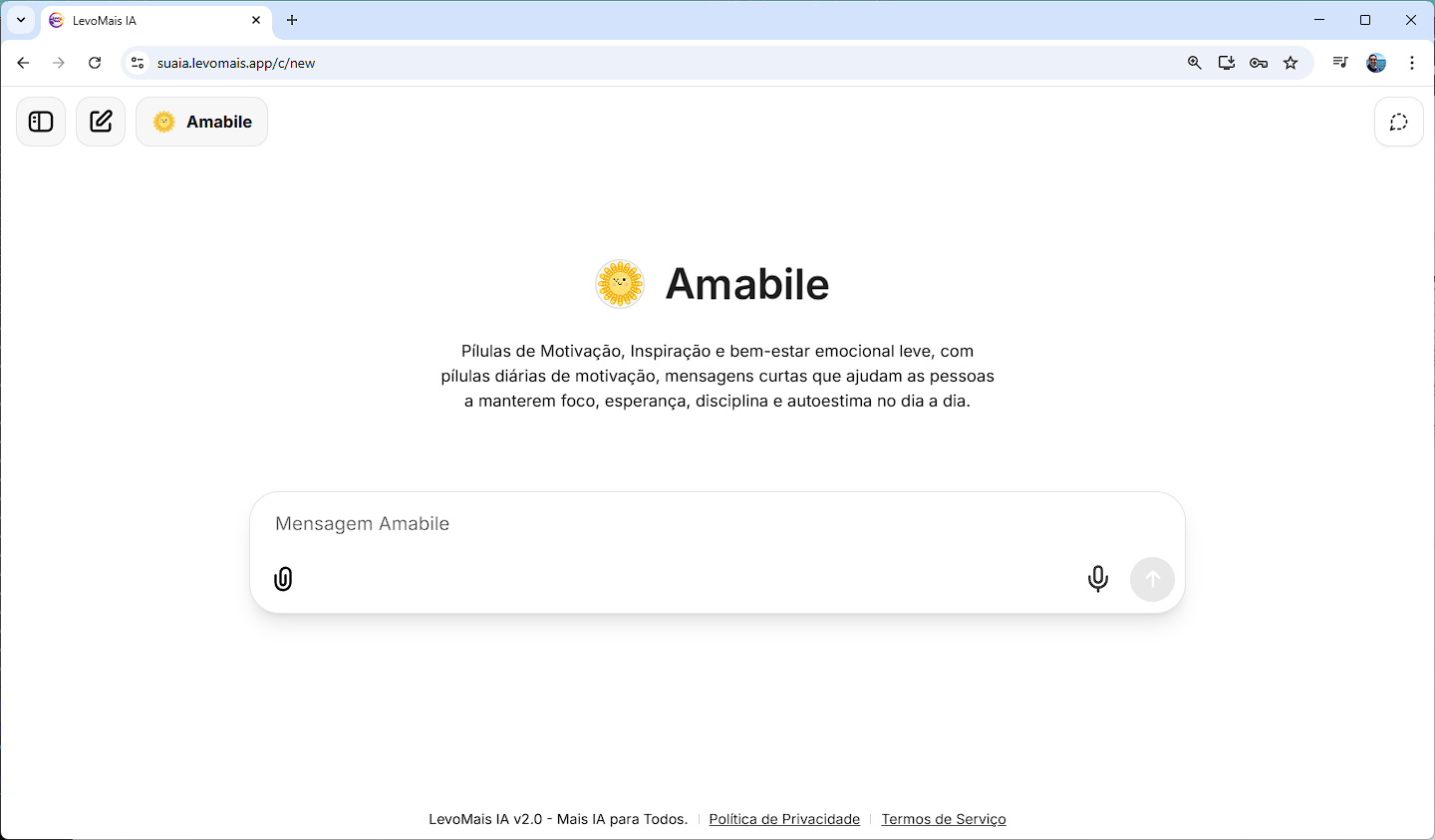Attach a file with paperclip icon
This screenshot has height=840, width=1435.
click(x=283, y=579)
